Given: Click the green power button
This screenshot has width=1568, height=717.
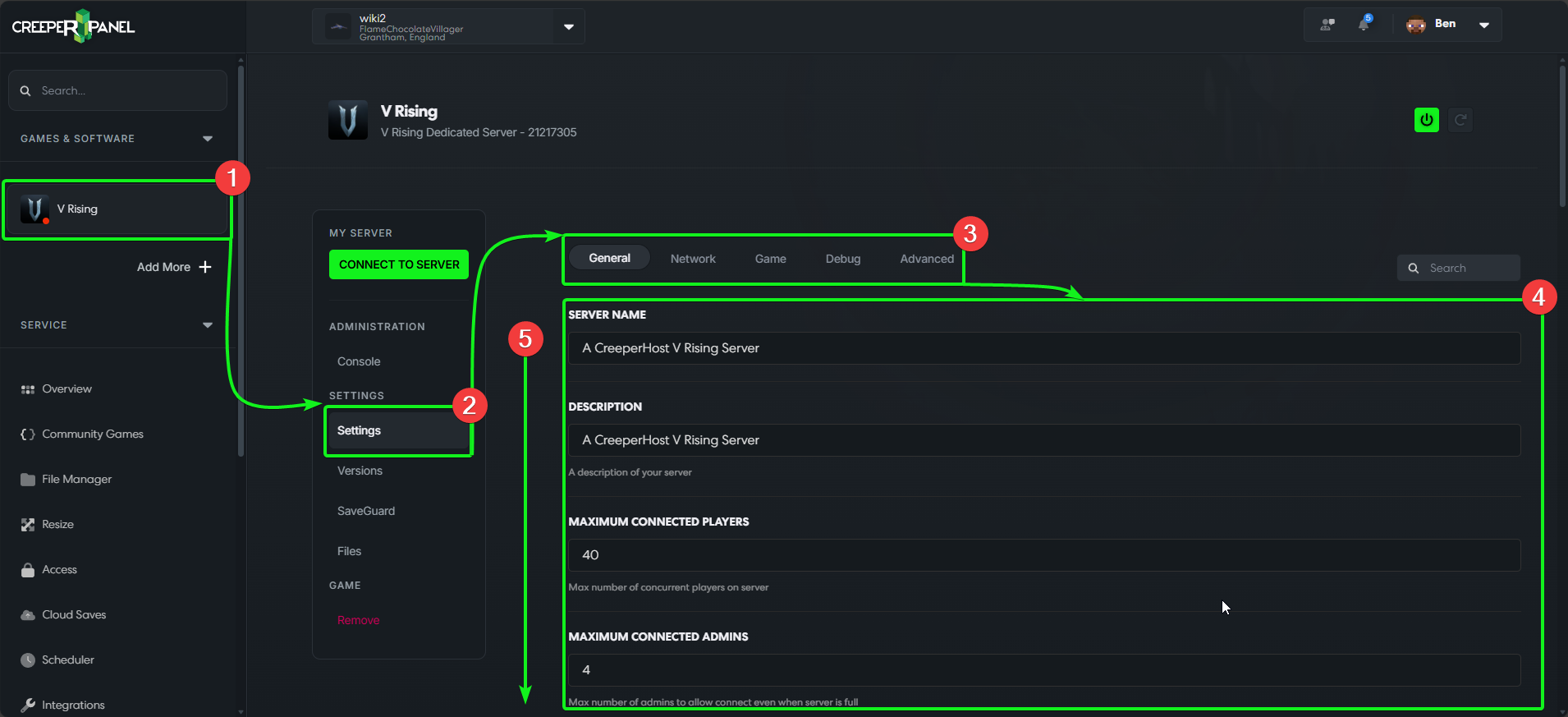Looking at the screenshot, I should [1427, 120].
